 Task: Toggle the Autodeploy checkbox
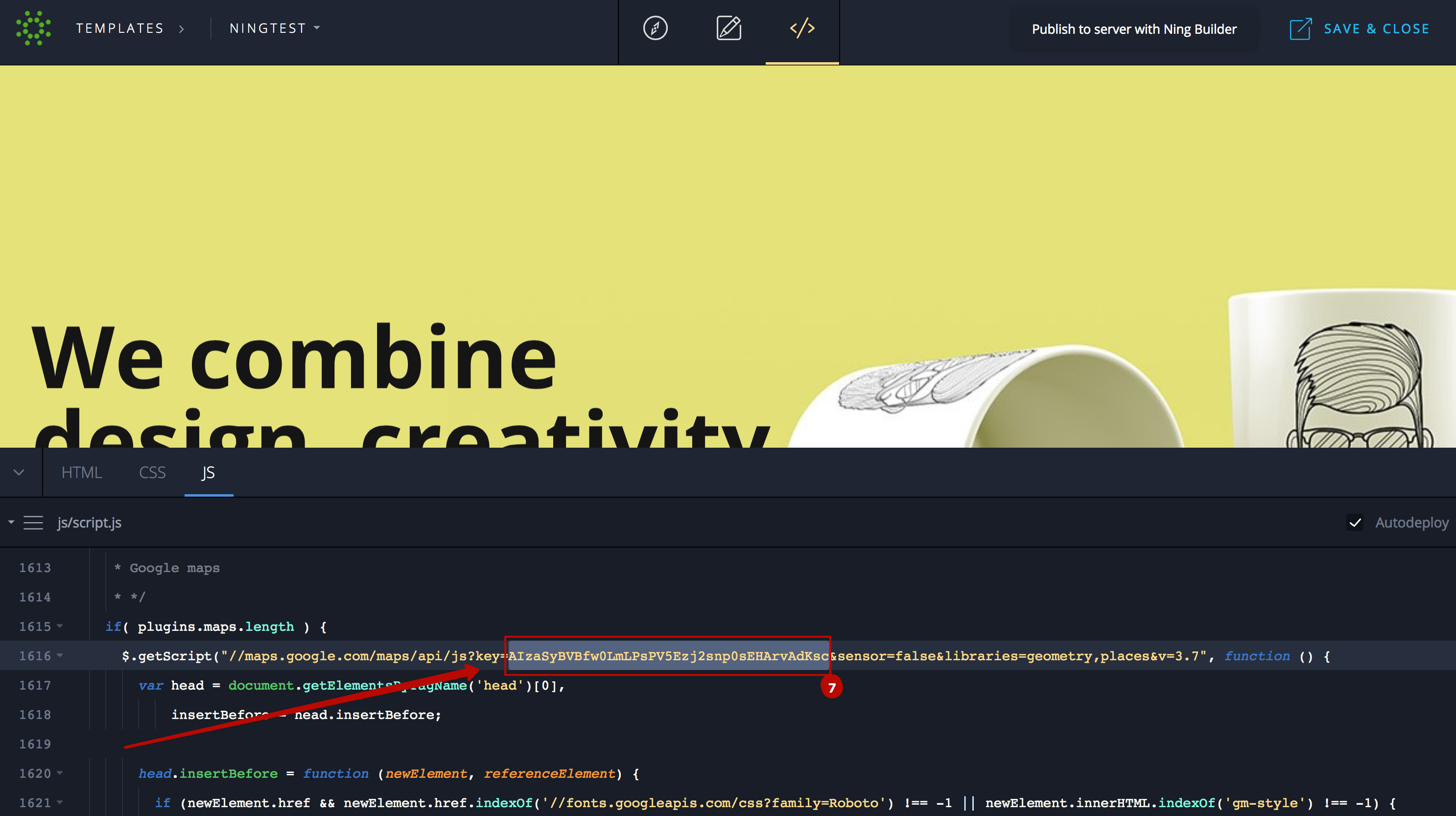(1355, 523)
